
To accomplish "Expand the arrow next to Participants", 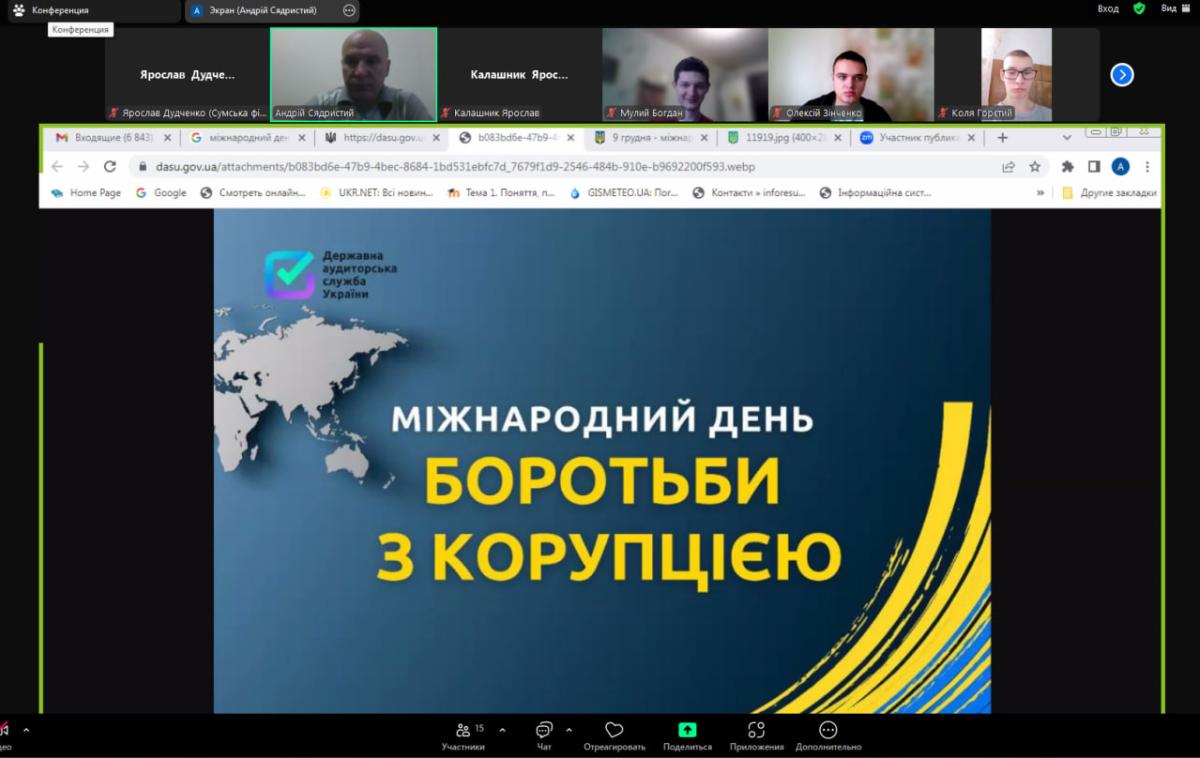I will pyautogui.click(x=502, y=730).
